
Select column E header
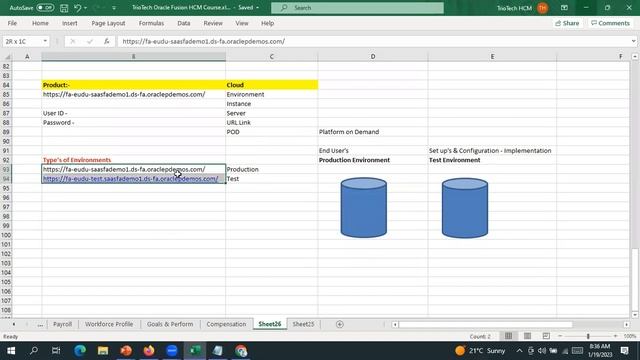coord(492,57)
